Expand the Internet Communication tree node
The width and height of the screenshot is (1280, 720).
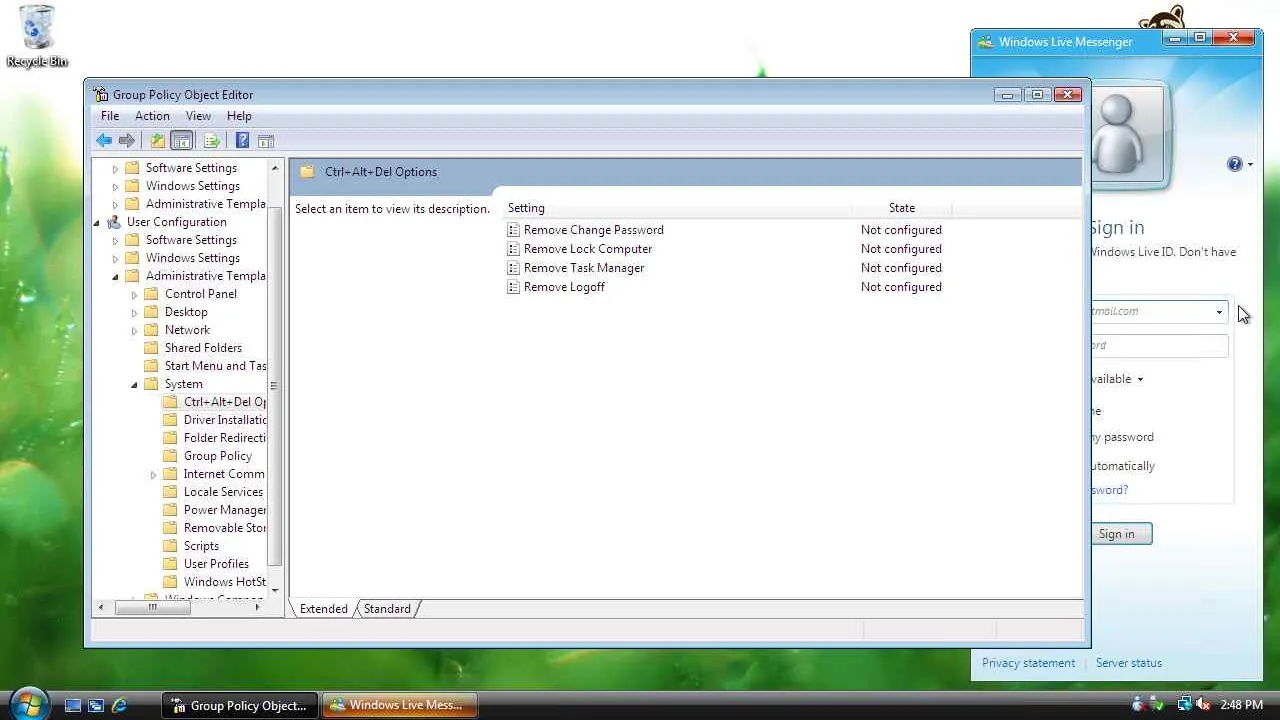pyautogui.click(x=153, y=474)
